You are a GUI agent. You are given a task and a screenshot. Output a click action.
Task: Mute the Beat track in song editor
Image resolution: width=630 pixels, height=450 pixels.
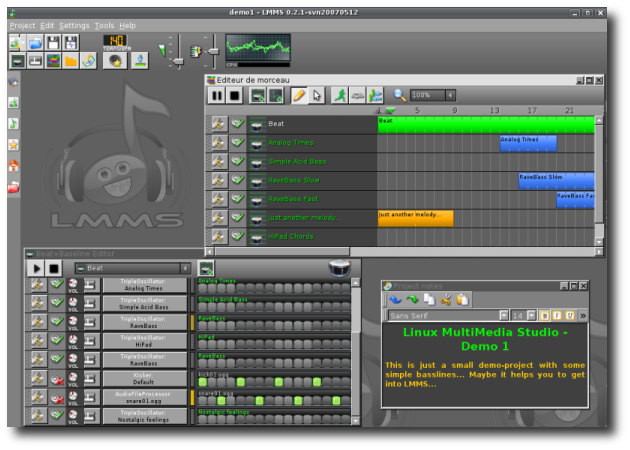tap(237, 124)
